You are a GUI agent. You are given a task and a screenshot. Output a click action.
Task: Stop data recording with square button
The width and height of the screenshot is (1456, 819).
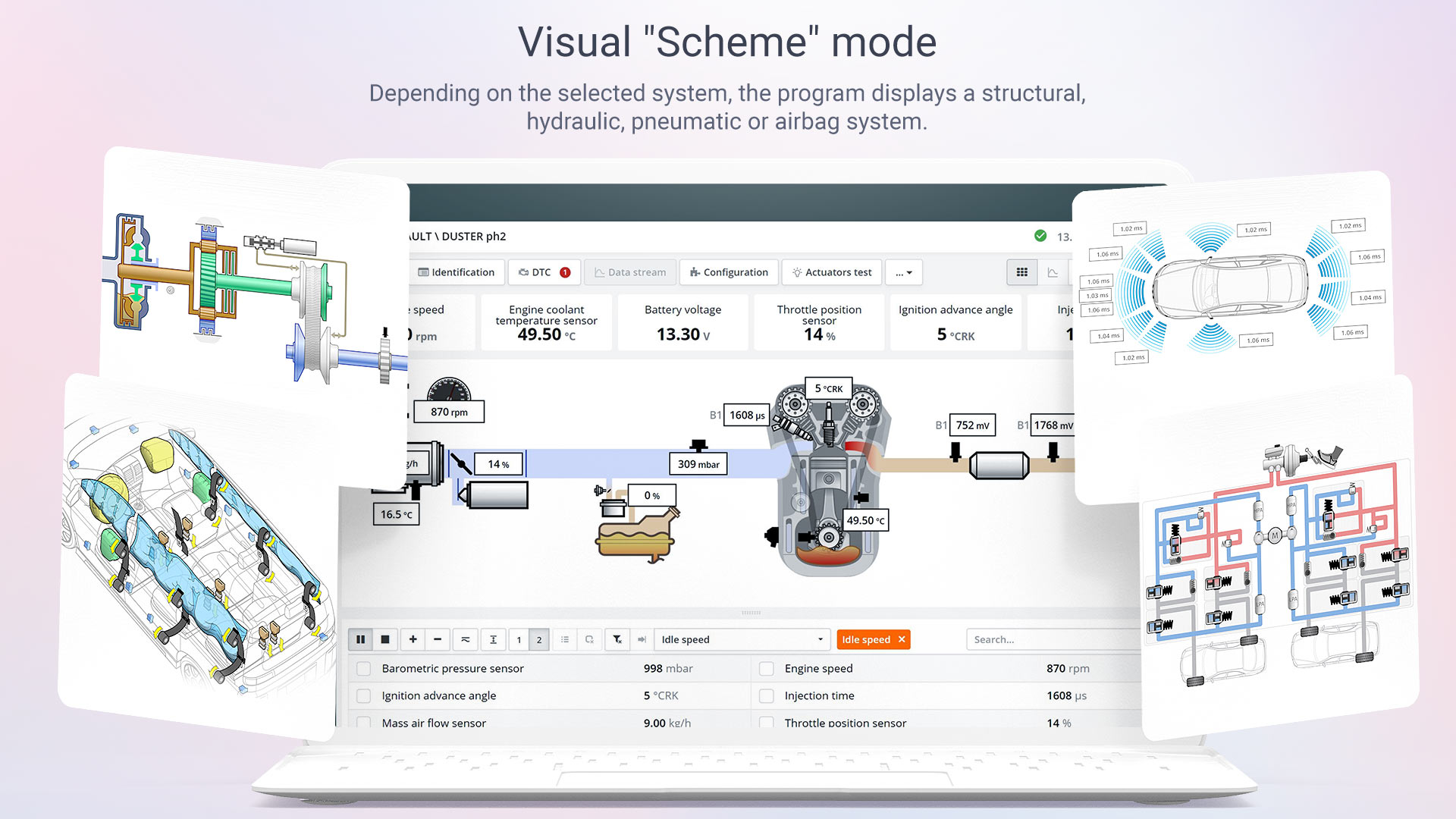pyautogui.click(x=385, y=639)
